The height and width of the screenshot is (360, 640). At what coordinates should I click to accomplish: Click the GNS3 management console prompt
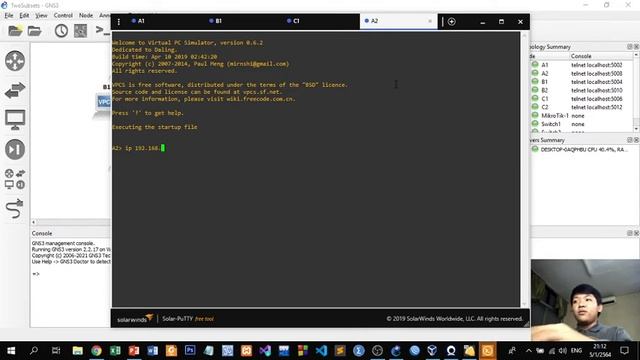coord(36,274)
